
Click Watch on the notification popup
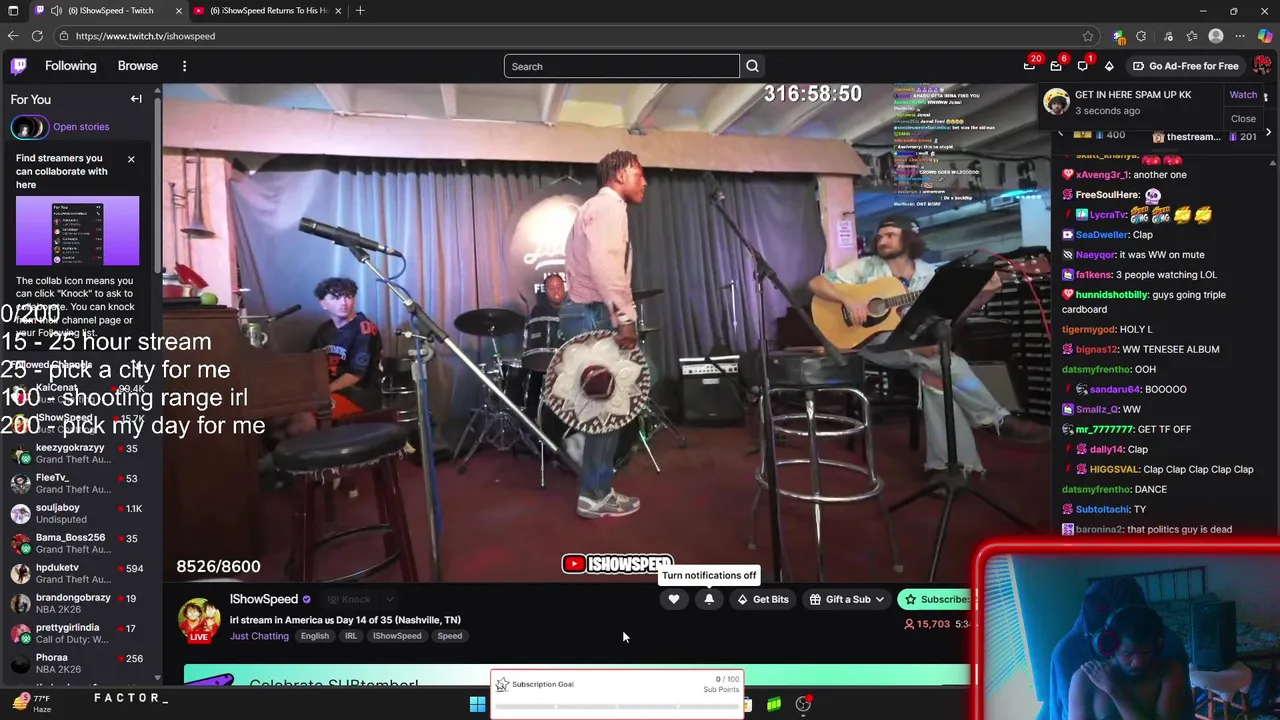click(x=1243, y=95)
